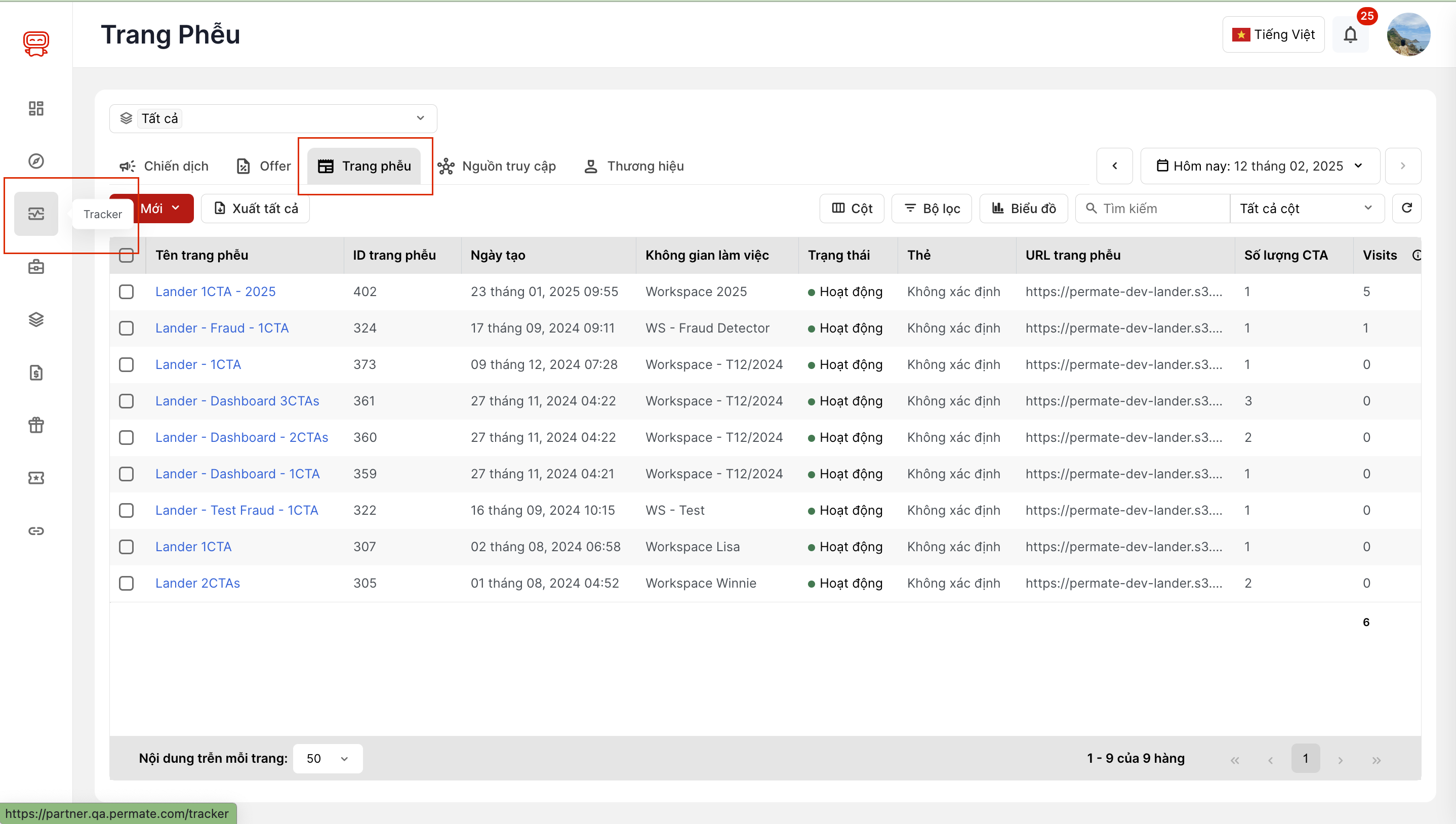Open the Tracker sidebar icon
Screen dimensions: 1456x824
(35, 214)
